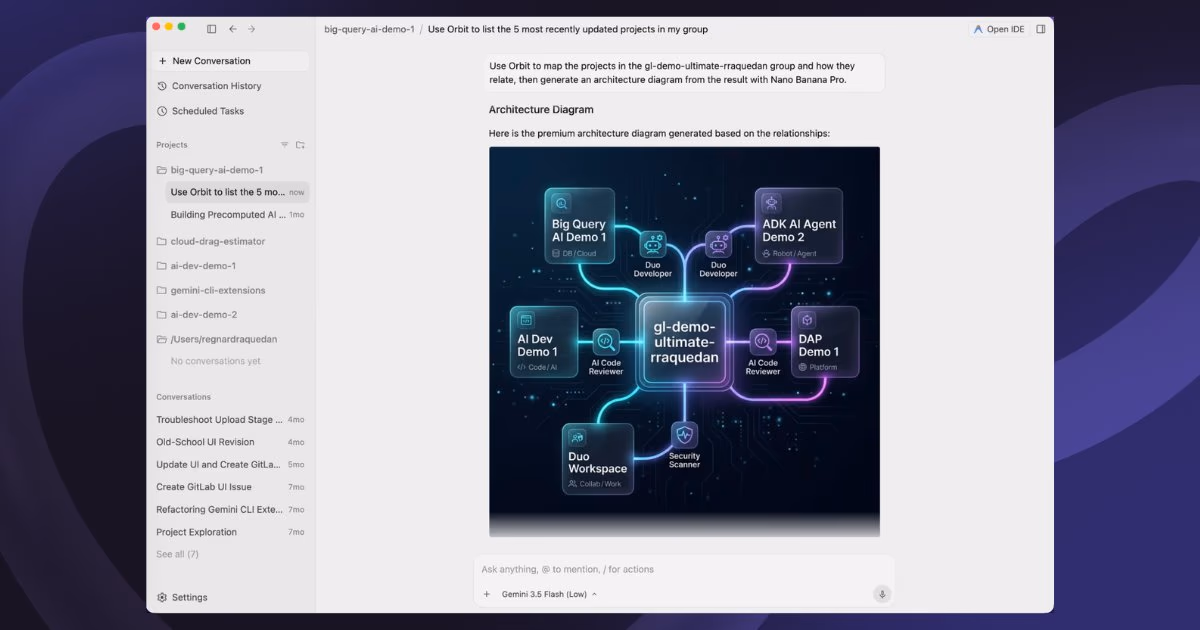
Task: Focus the Ask anything message input field
Action: point(684,569)
